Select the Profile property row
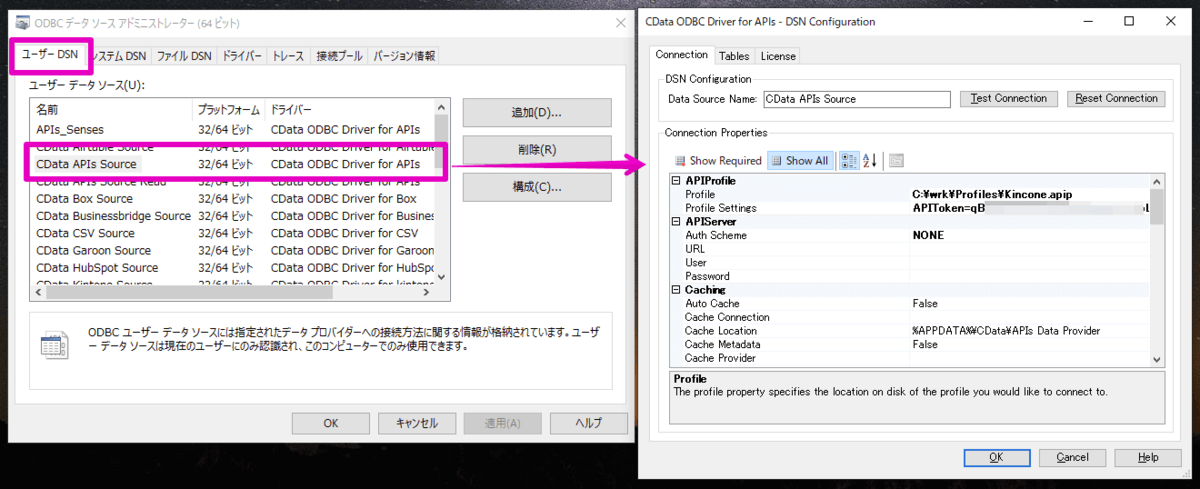The height and width of the screenshot is (489, 1200). tap(910, 194)
